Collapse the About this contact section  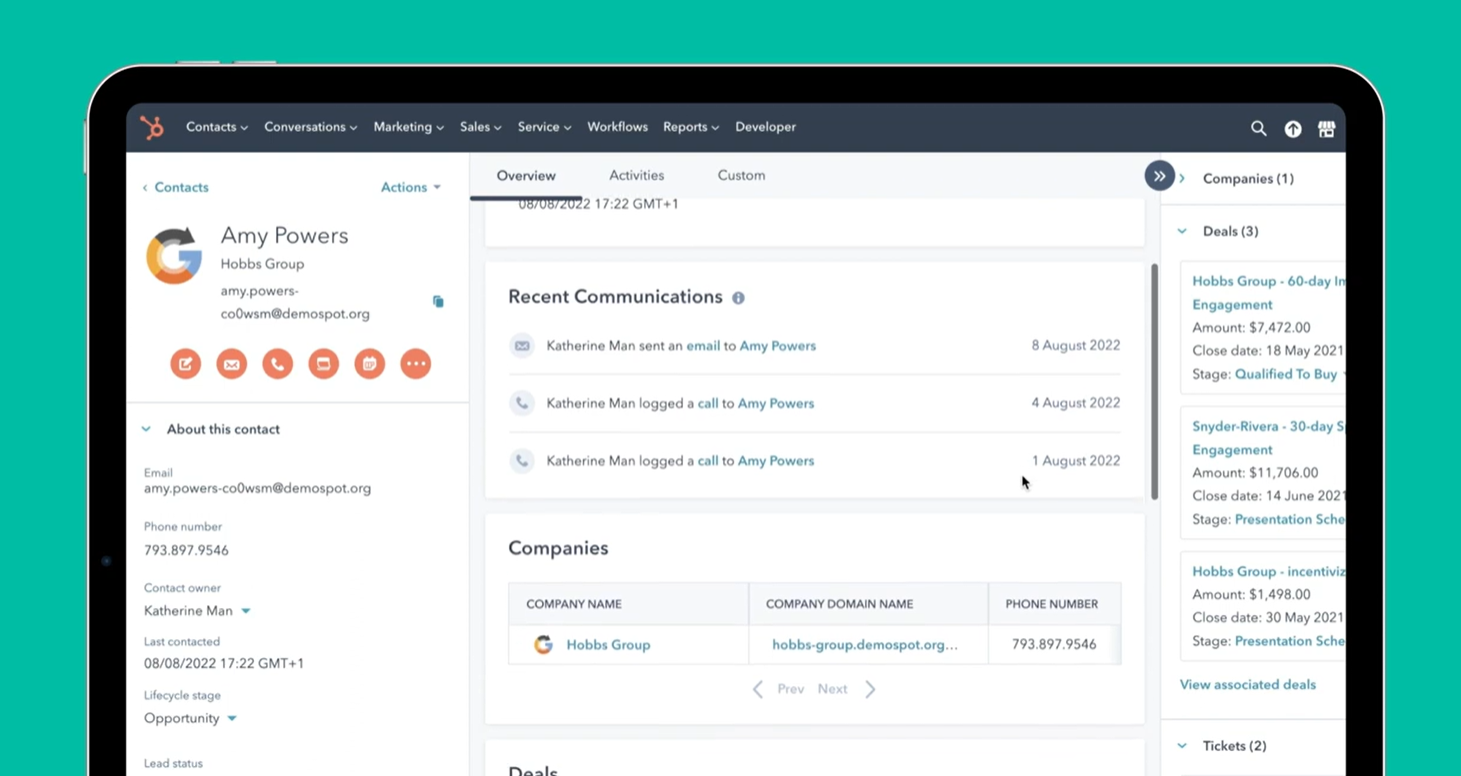tap(146, 429)
